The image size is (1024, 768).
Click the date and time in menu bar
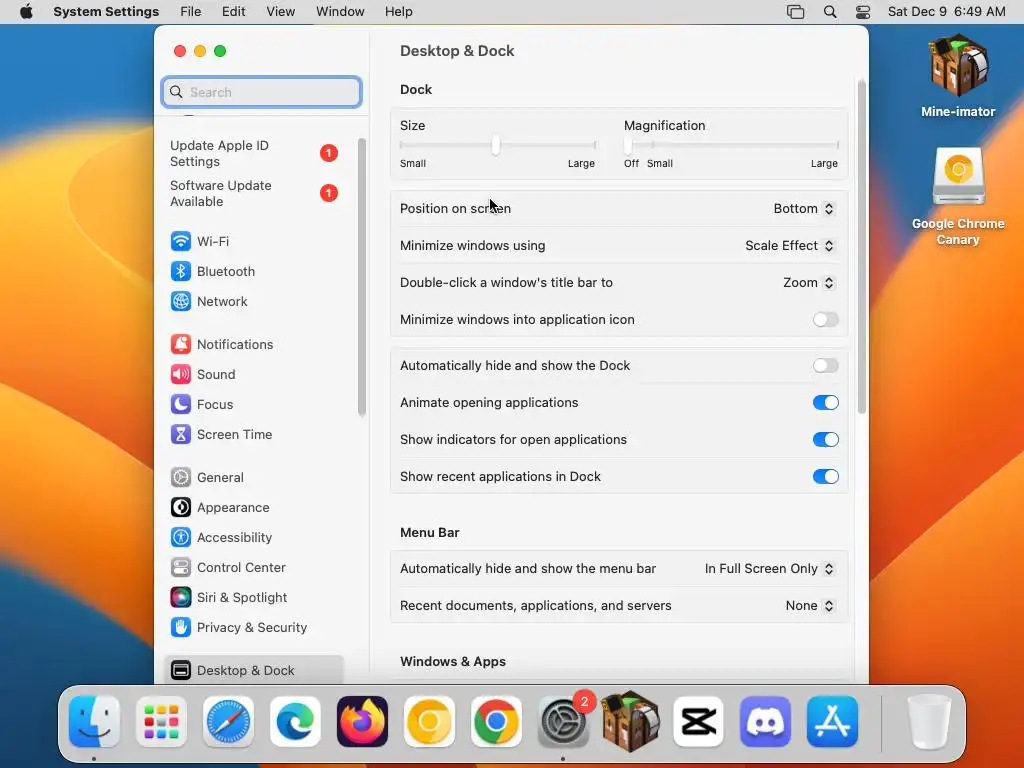point(946,12)
